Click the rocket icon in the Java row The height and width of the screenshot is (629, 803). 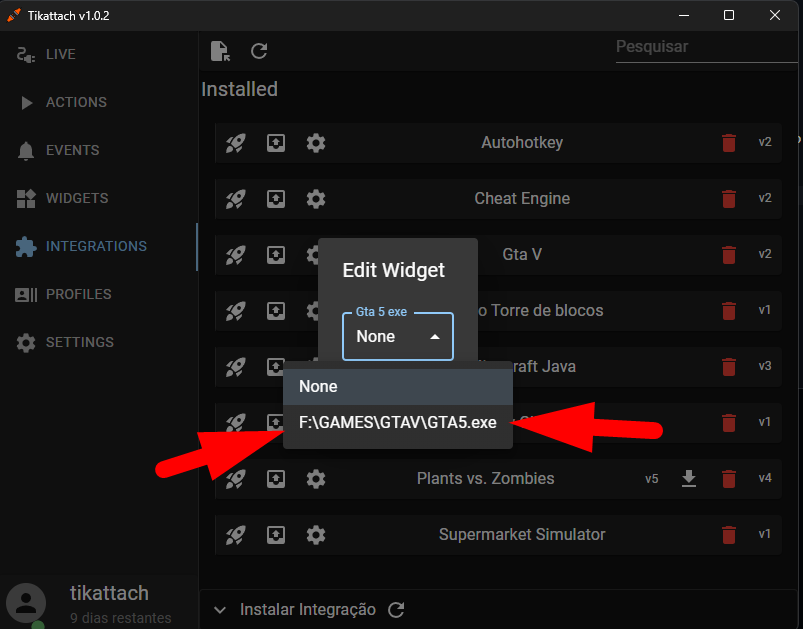(x=236, y=367)
